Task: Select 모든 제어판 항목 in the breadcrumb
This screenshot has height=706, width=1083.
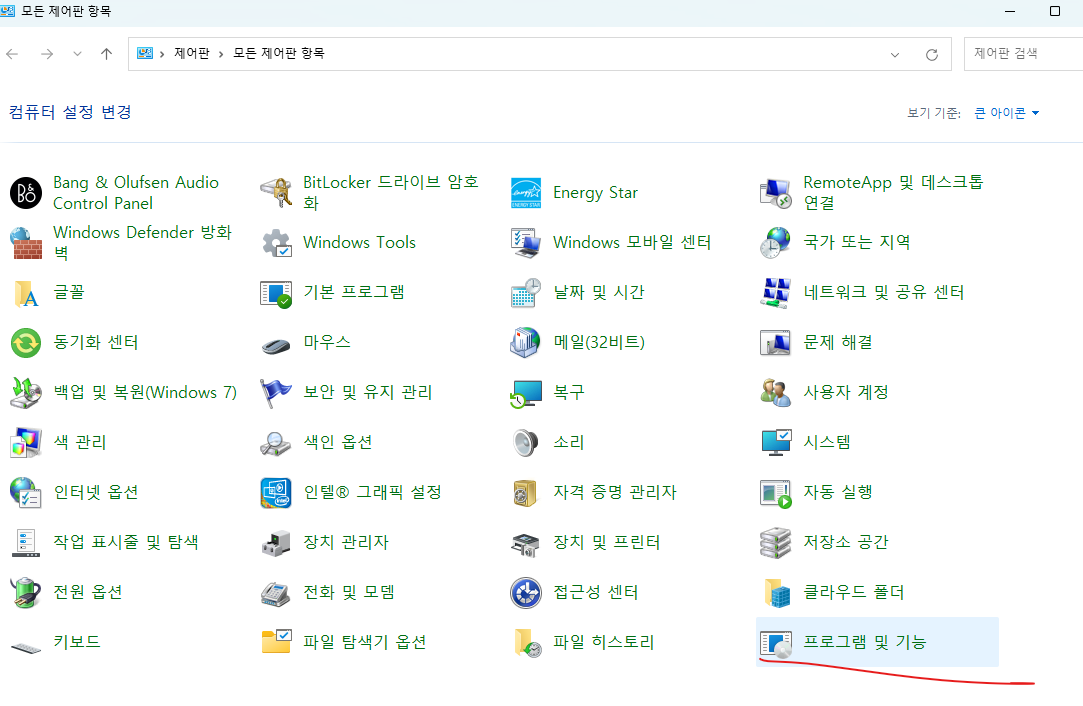Action: [x=275, y=53]
